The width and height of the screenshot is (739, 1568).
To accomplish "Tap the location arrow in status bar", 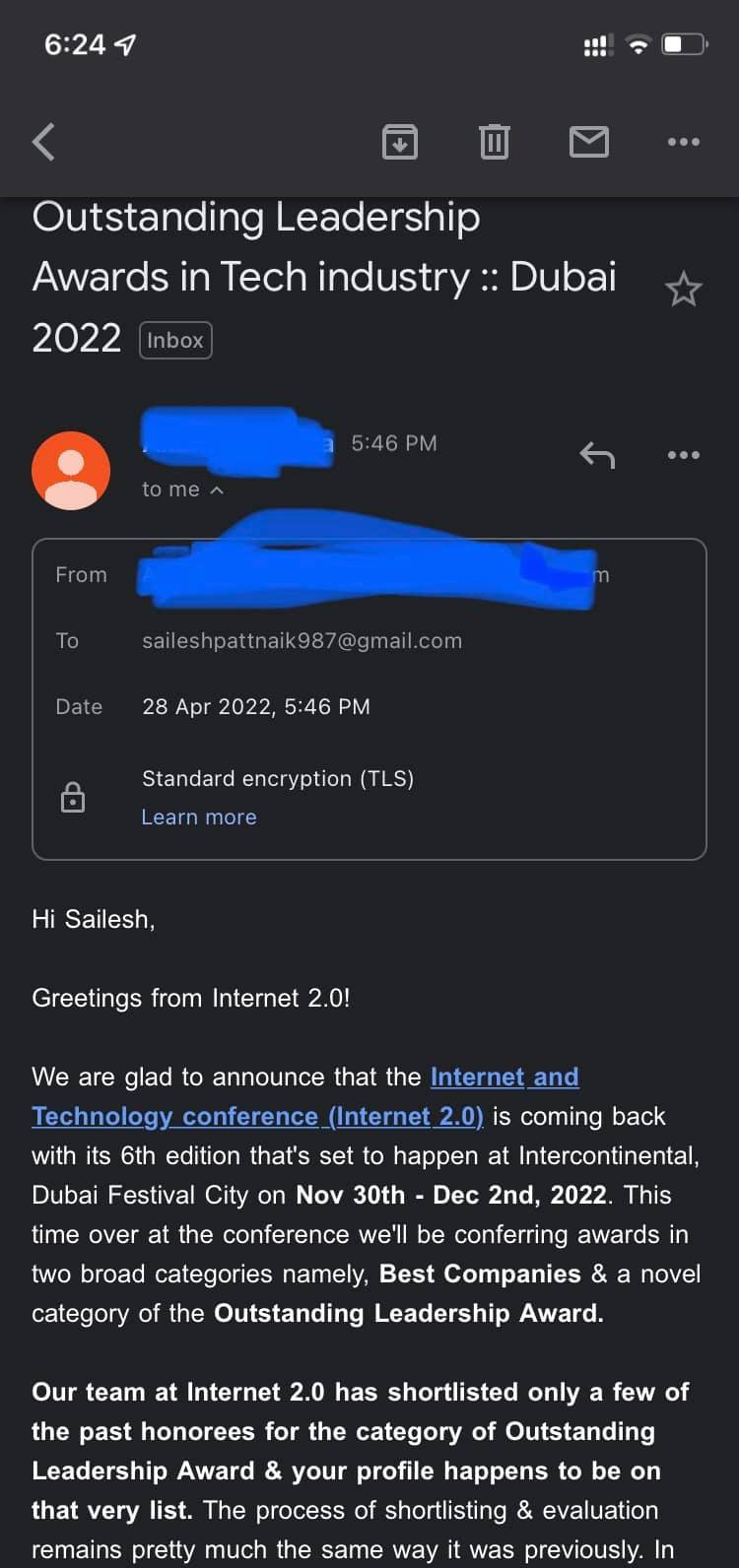I will (126, 44).
